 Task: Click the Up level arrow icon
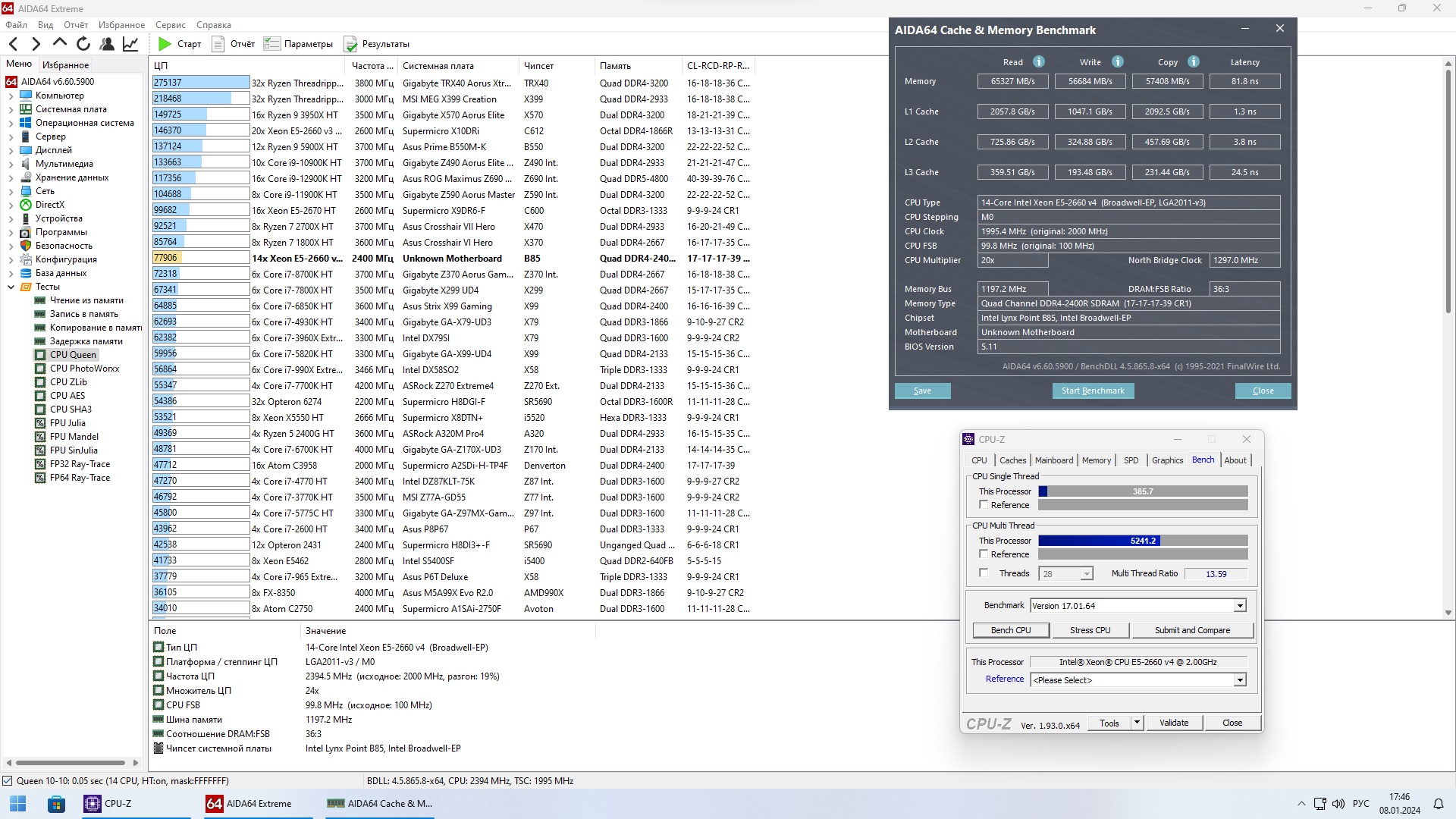coord(60,43)
